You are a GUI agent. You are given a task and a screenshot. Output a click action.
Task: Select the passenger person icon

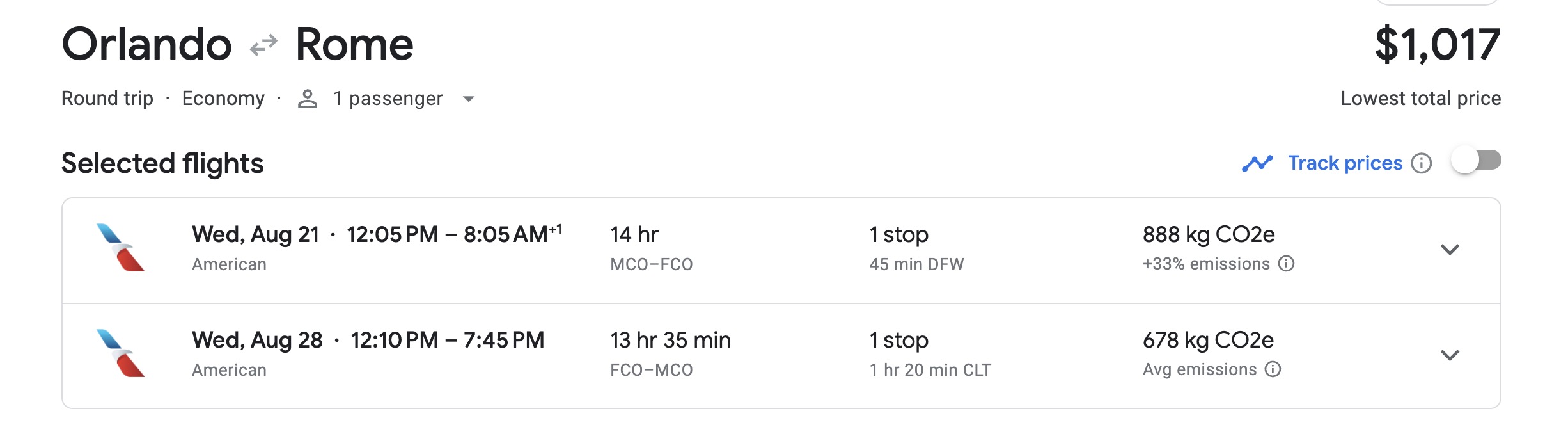pos(308,97)
